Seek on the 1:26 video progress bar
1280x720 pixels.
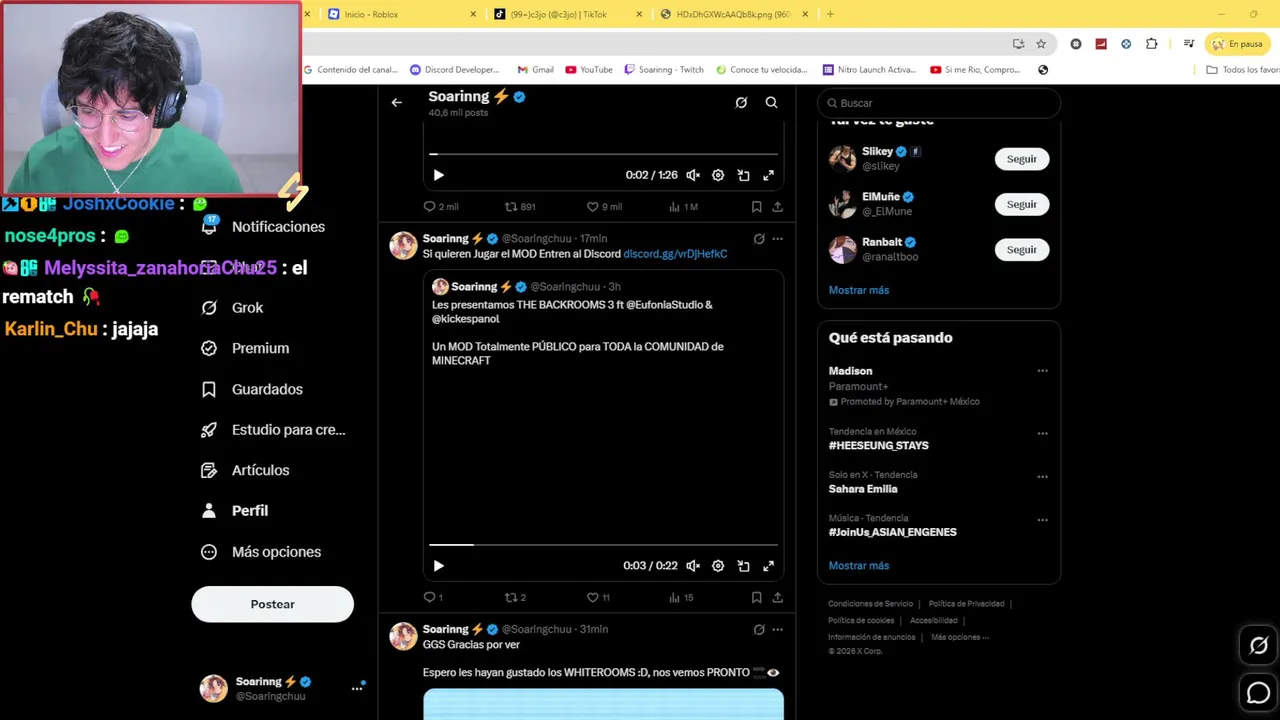tap(603, 154)
